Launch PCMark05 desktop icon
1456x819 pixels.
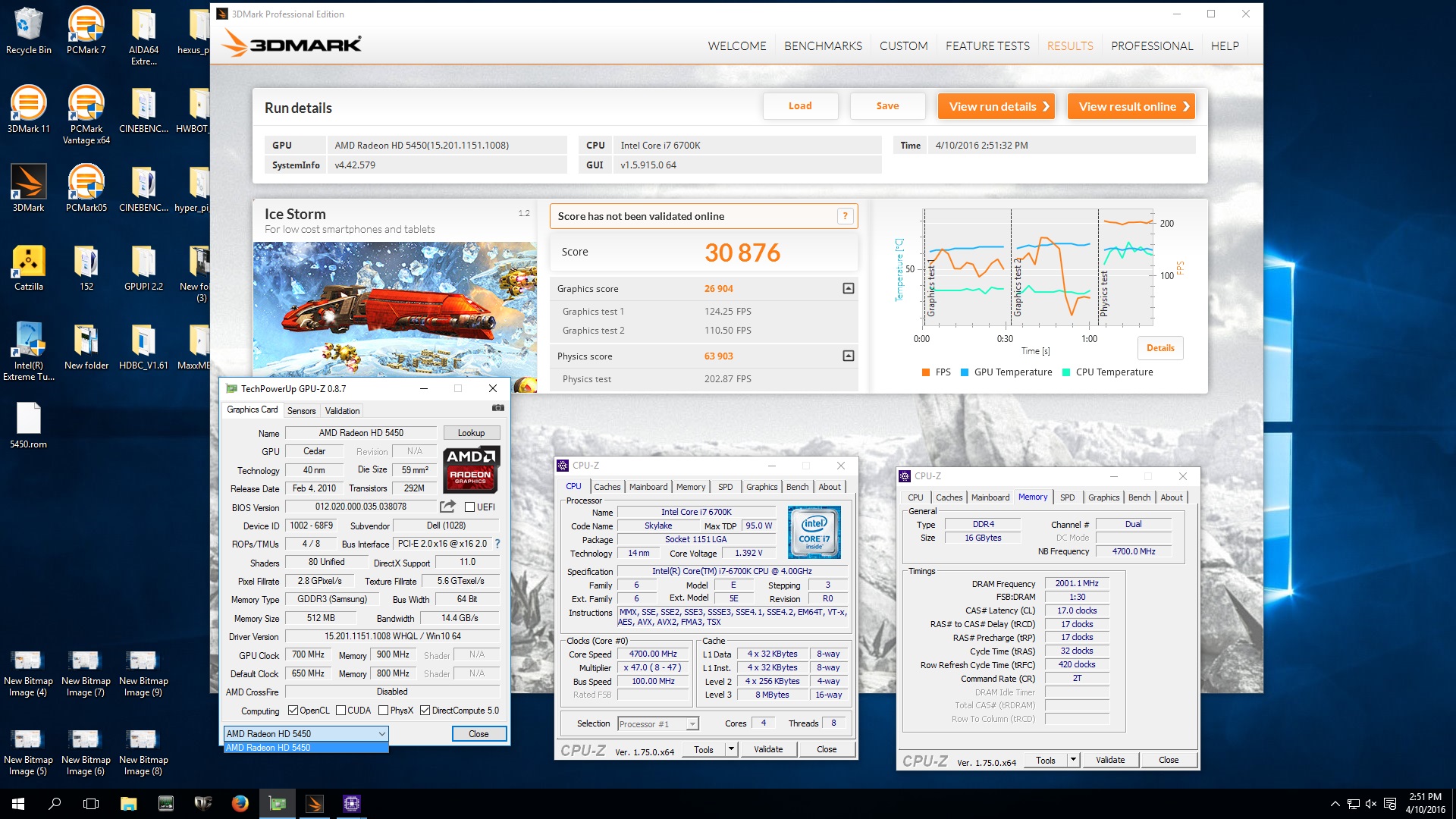[86, 188]
